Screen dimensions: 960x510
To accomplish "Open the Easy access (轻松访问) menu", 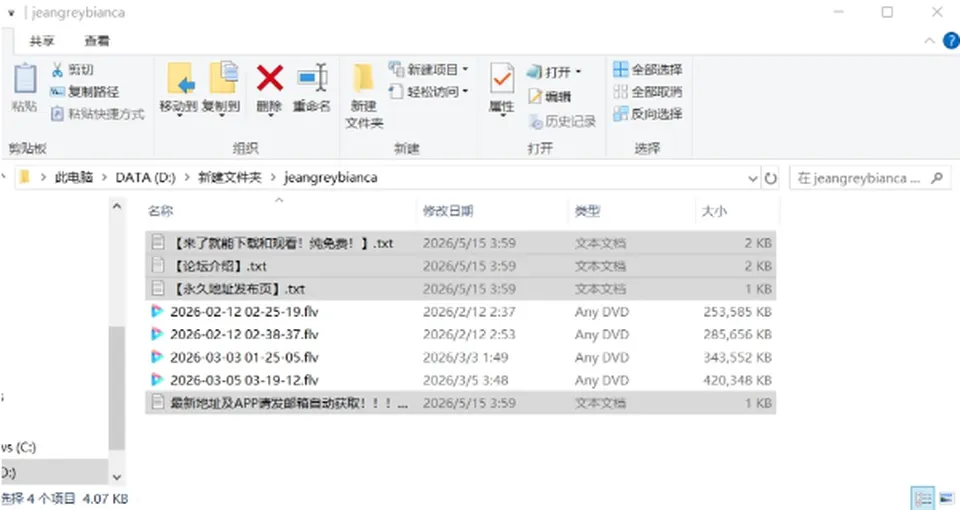I will tap(429, 92).
